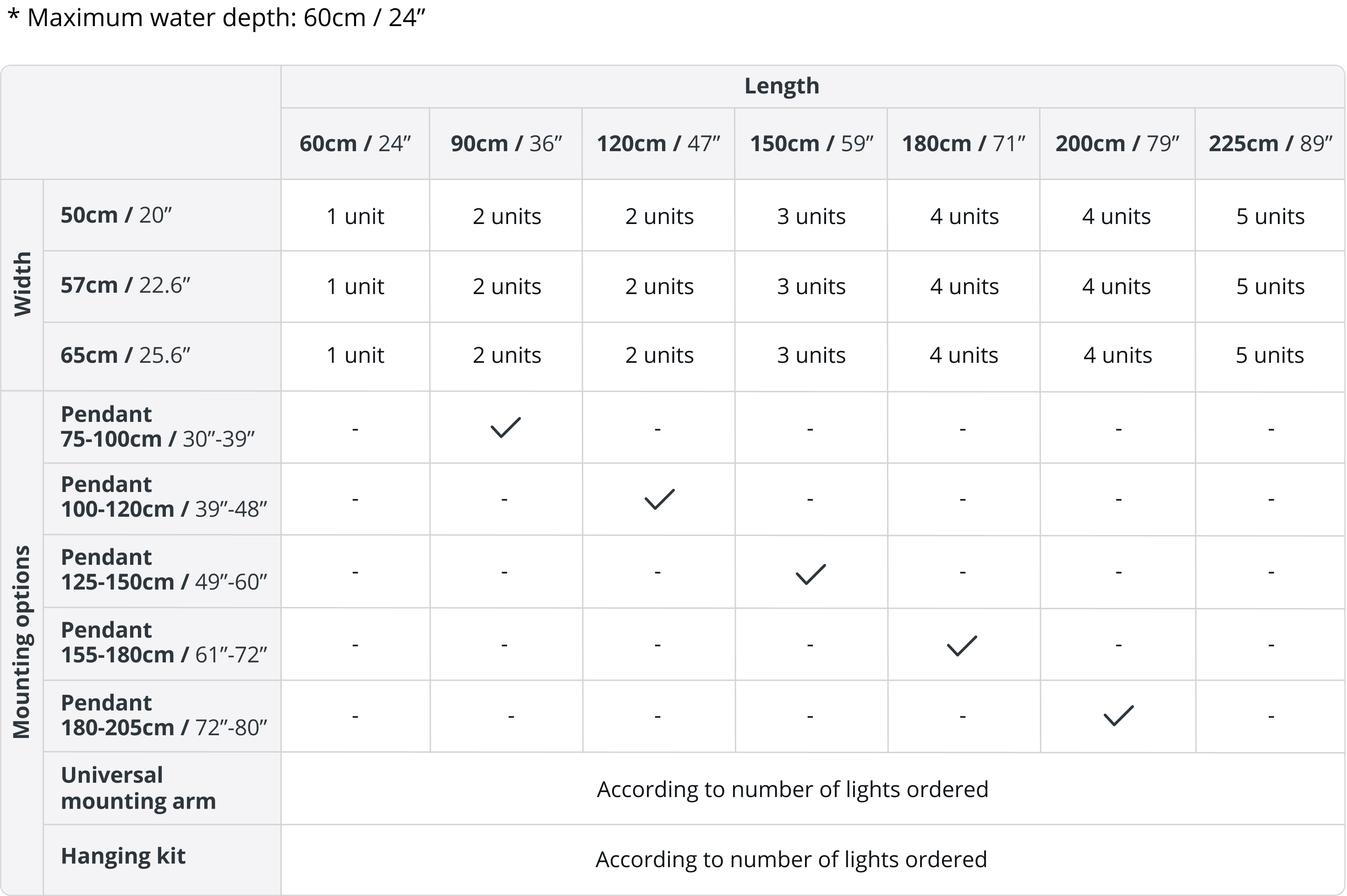Select the 225cm / 89" length column header
Image resolution: width=1347 pixels, height=896 pixels.
(1270, 143)
